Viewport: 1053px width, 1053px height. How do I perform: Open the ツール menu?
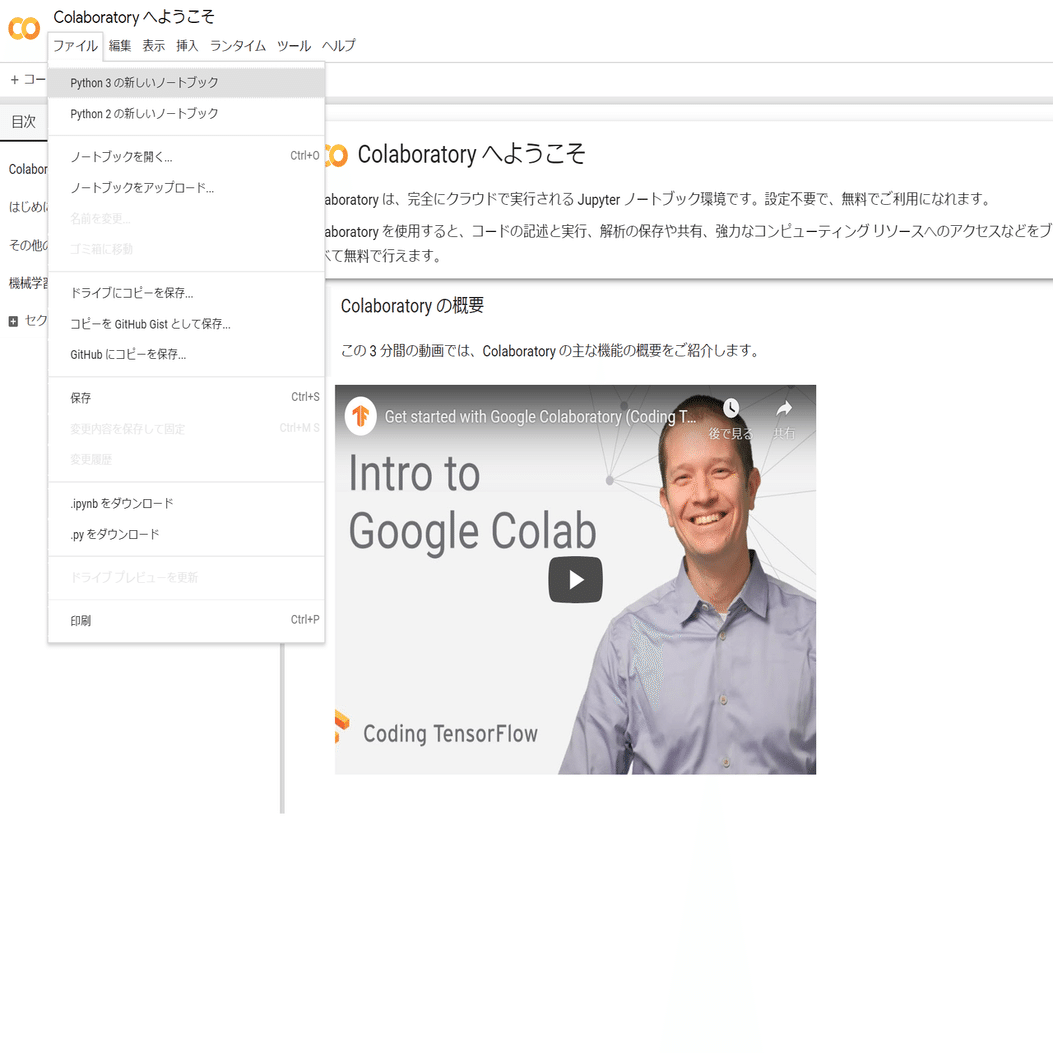[293, 45]
